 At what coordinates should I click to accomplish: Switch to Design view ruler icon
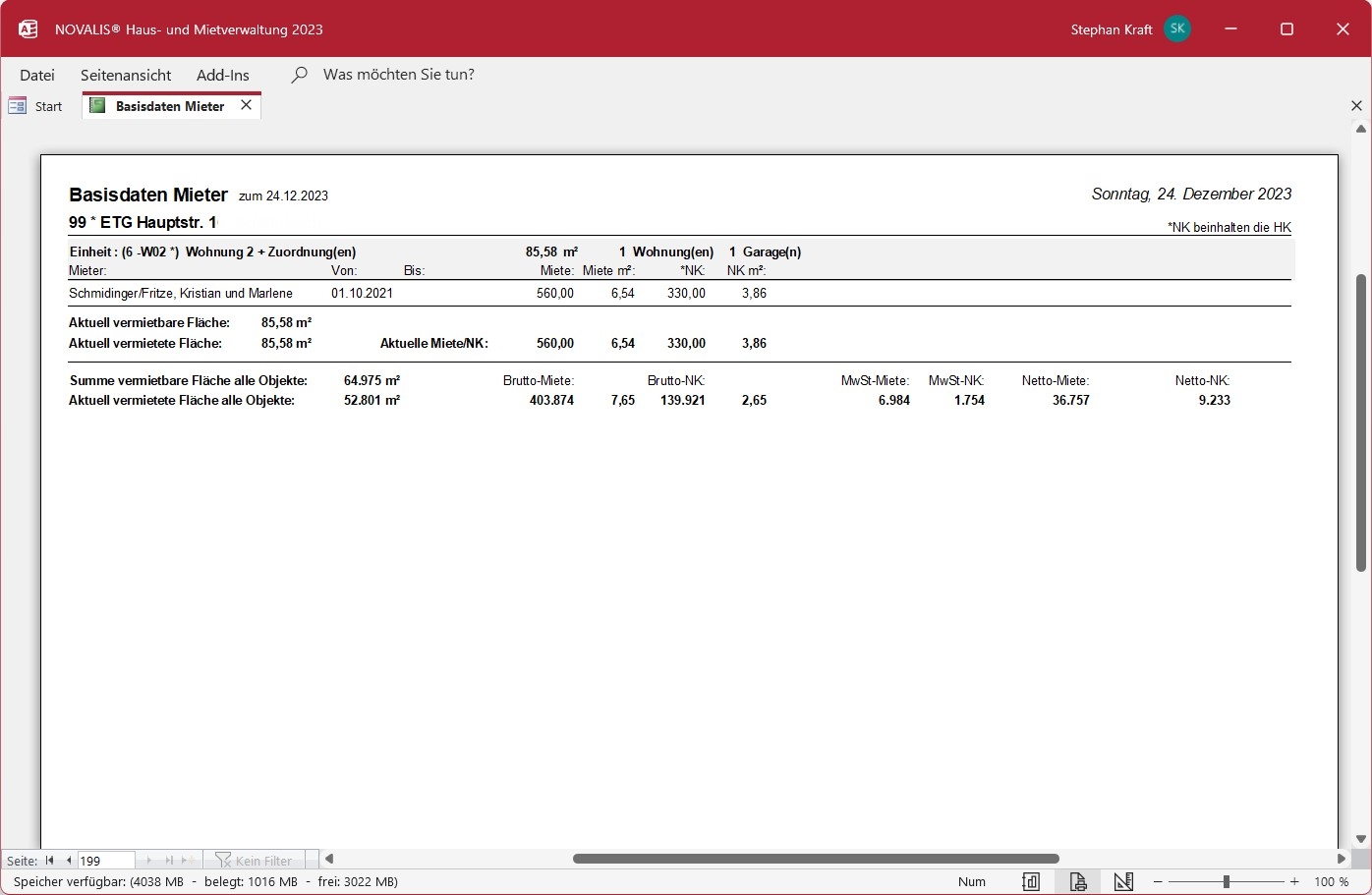1123,881
